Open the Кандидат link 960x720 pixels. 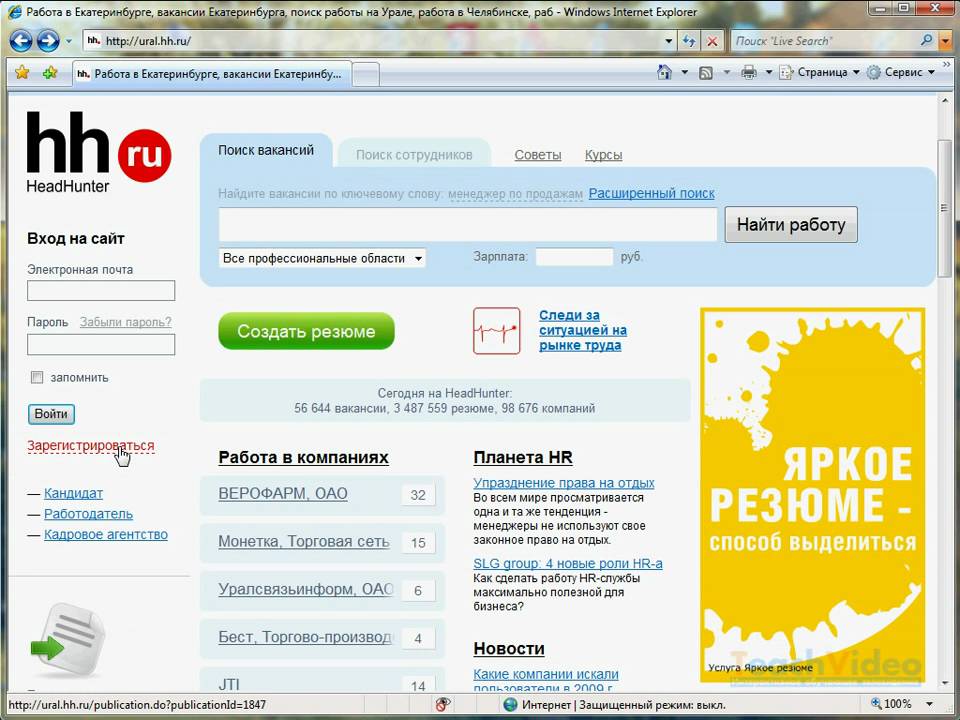point(73,493)
